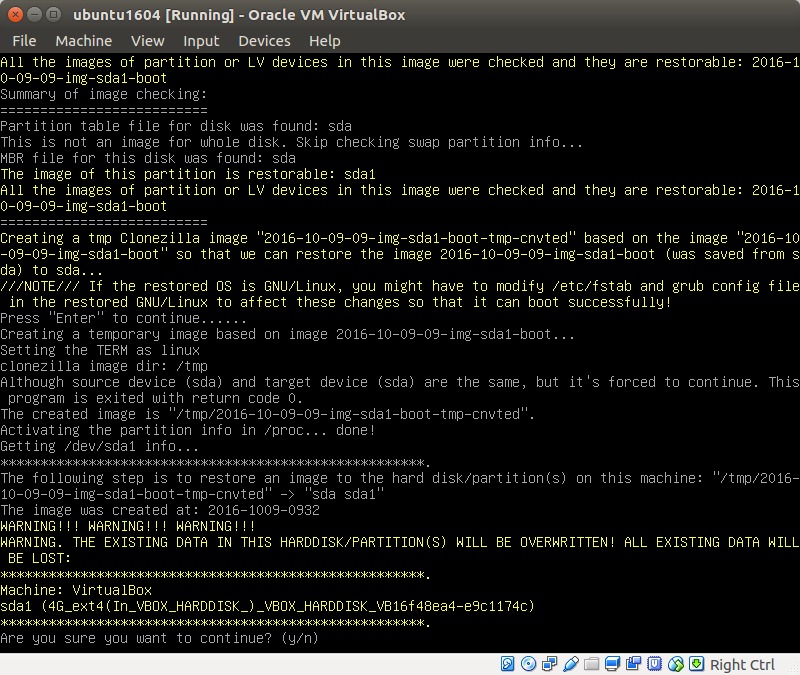Open the Machine menu

click(83, 41)
